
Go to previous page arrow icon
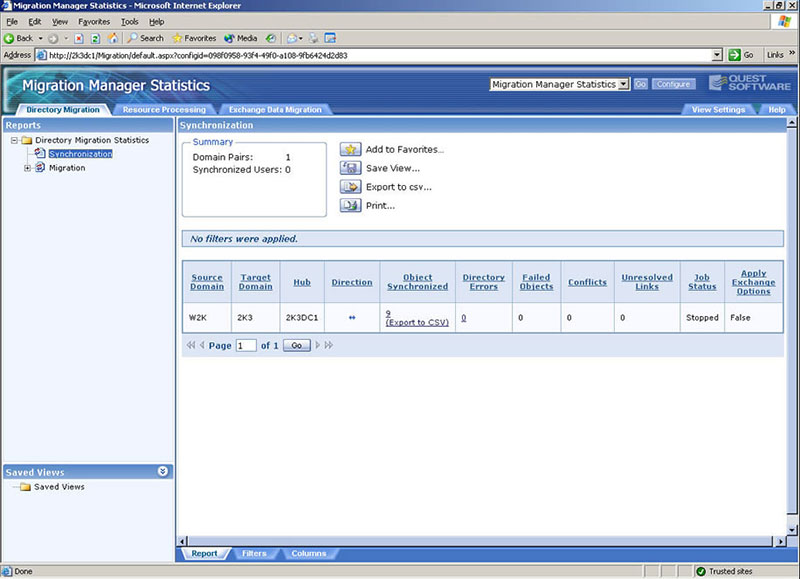[202, 345]
